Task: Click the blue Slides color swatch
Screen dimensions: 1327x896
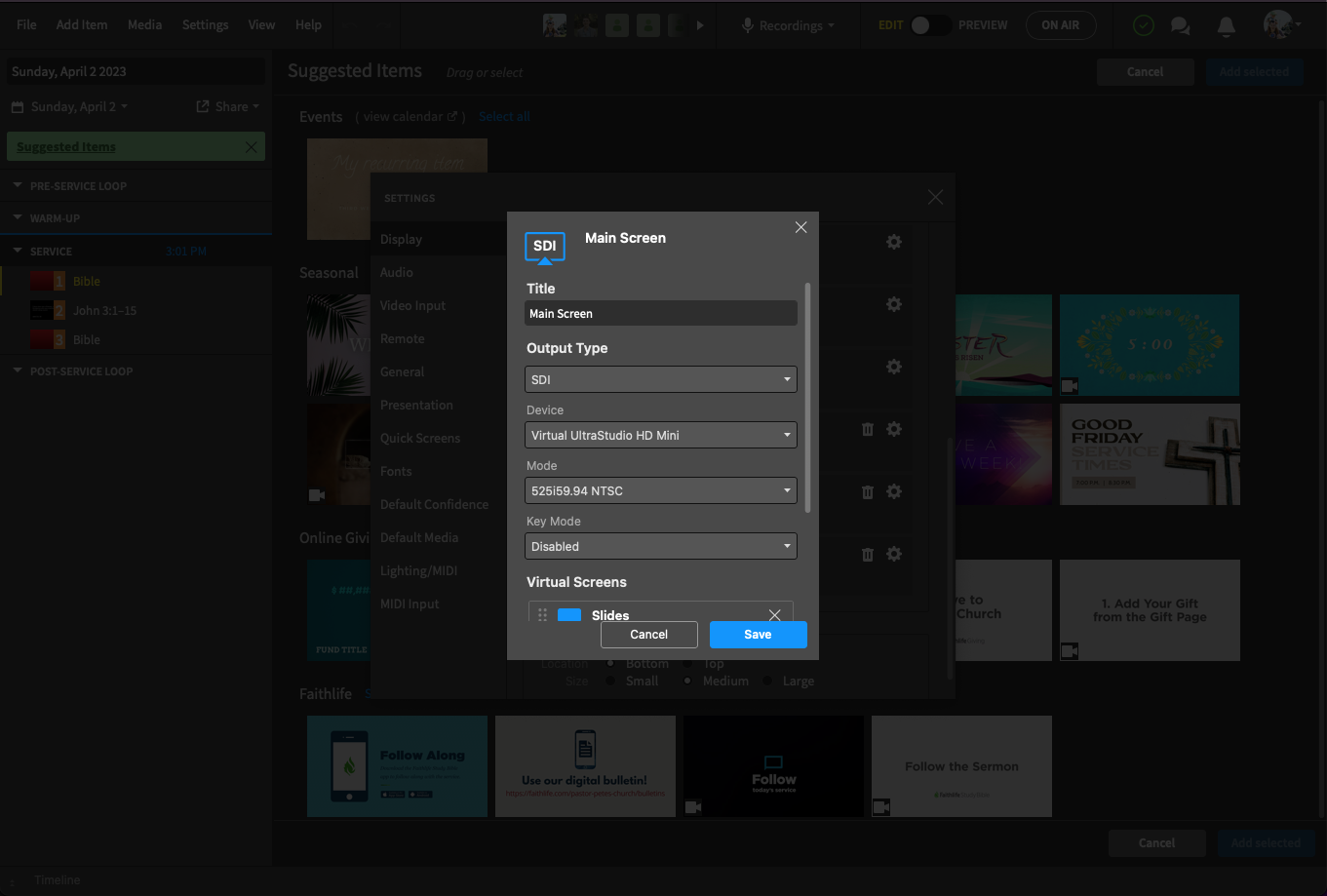Action: 569,615
